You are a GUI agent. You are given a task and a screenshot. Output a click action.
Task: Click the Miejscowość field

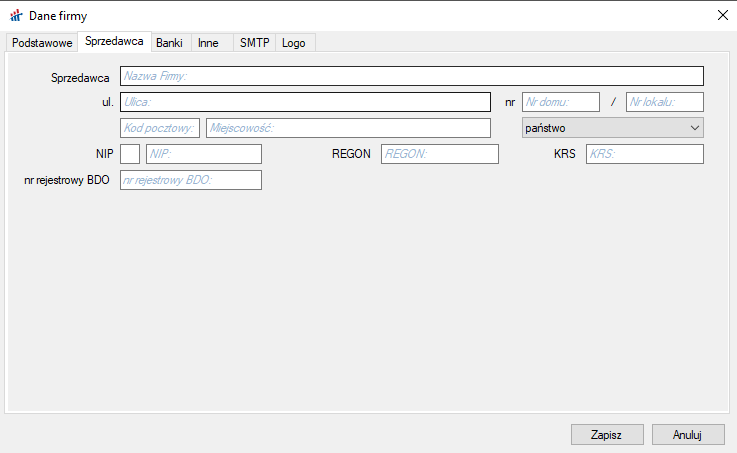(348, 128)
